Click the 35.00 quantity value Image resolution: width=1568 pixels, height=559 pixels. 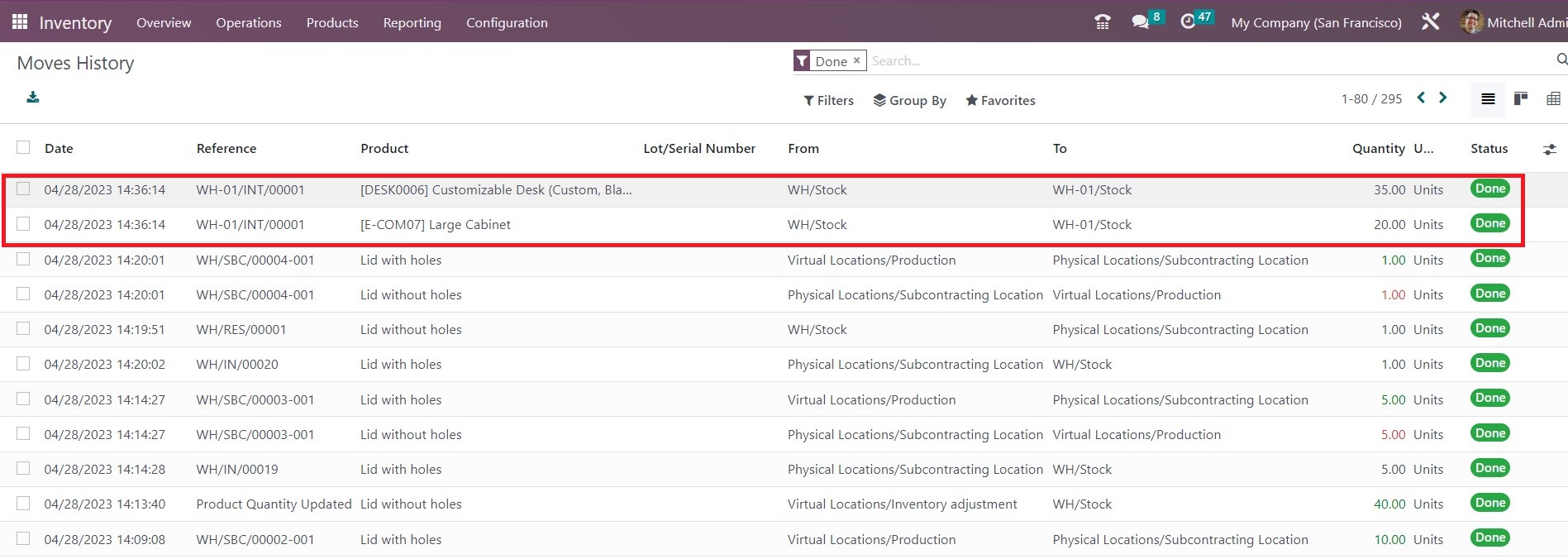point(1389,189)
